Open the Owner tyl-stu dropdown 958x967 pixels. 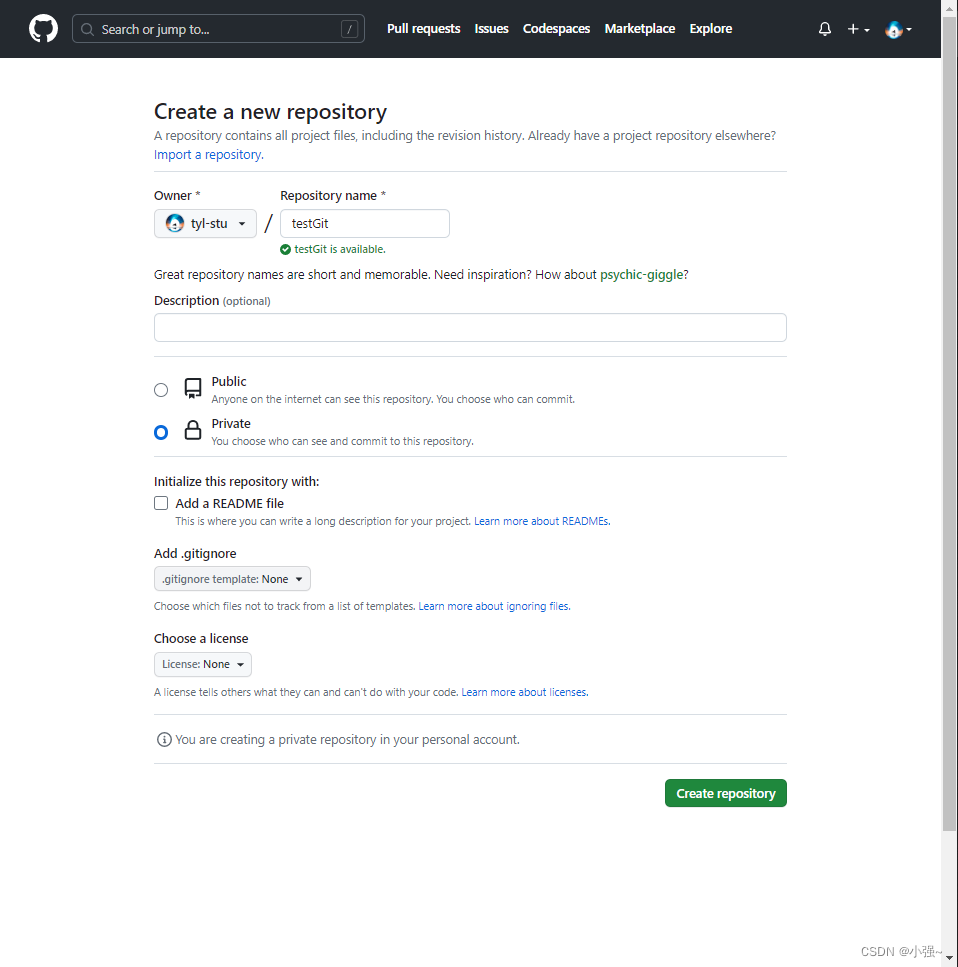point(205,223)
